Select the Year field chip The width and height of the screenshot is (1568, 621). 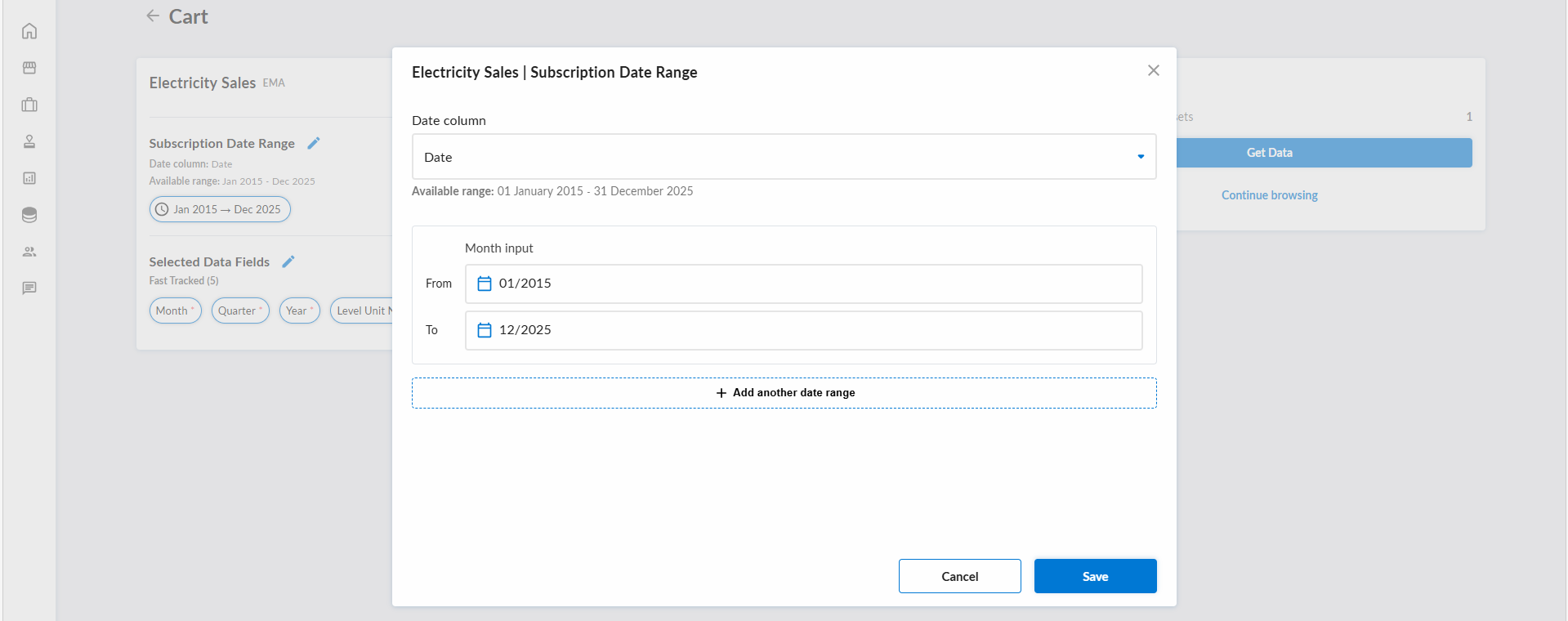click(x=300, y=310)
